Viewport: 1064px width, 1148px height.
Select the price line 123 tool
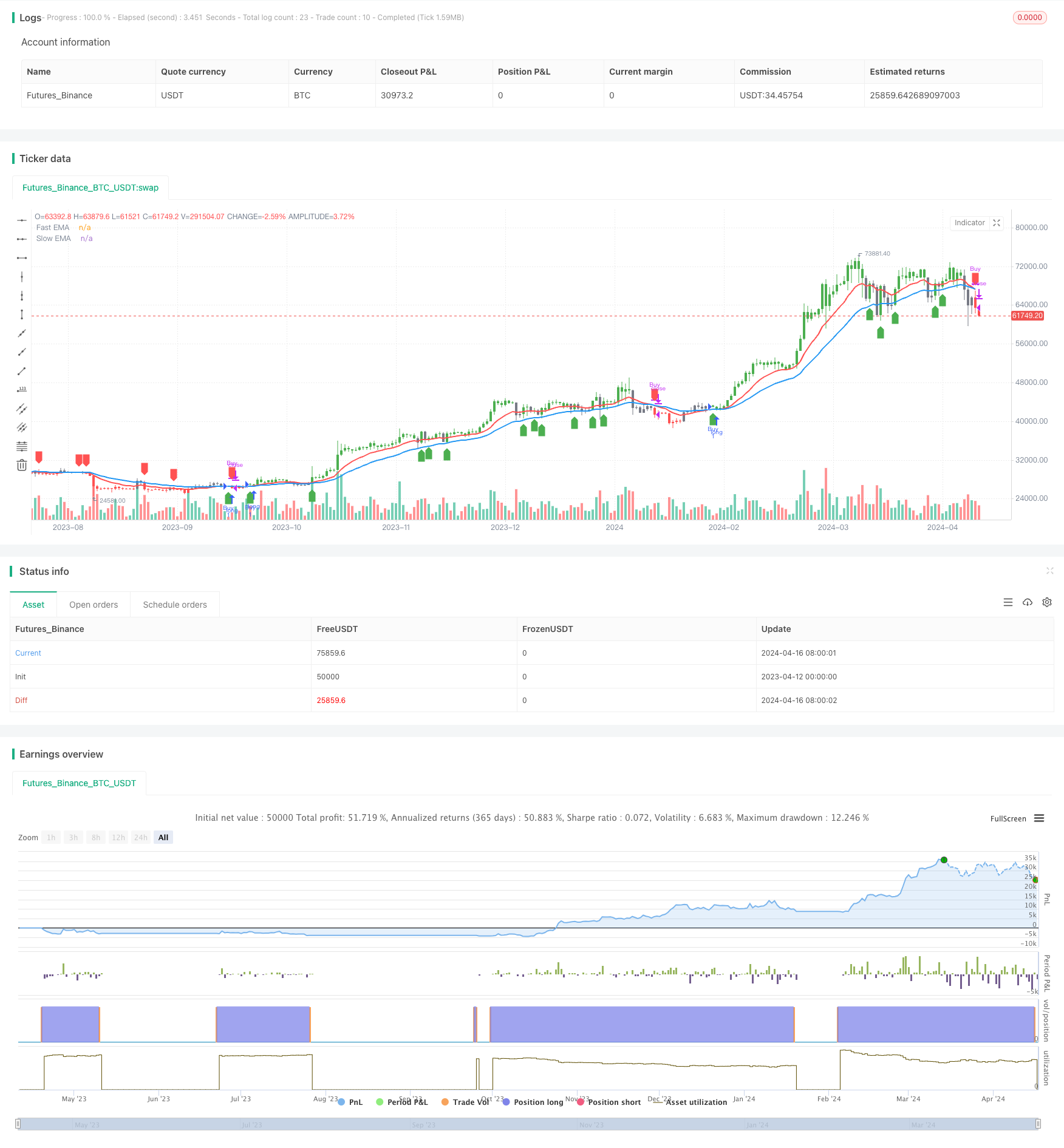click(x=22, y=390)
